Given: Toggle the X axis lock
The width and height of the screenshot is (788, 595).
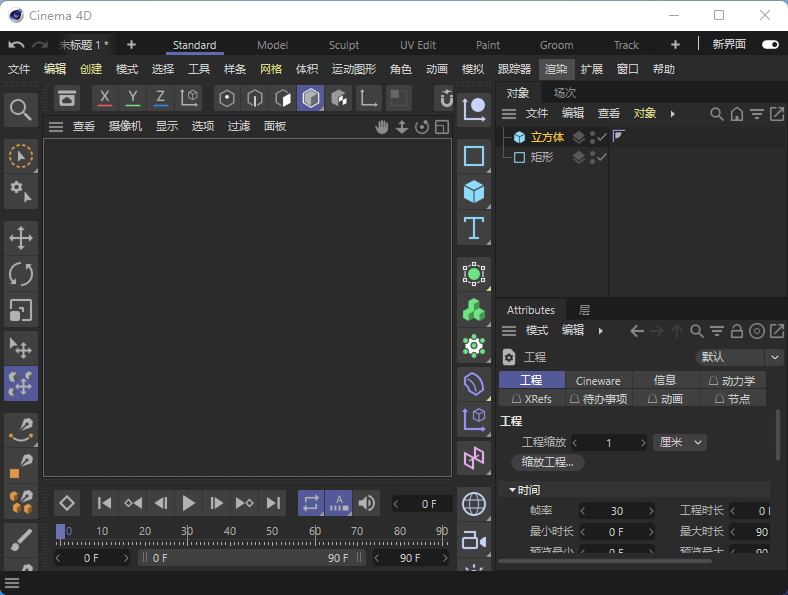Looking at the screenshot, I should click(105, 98).
